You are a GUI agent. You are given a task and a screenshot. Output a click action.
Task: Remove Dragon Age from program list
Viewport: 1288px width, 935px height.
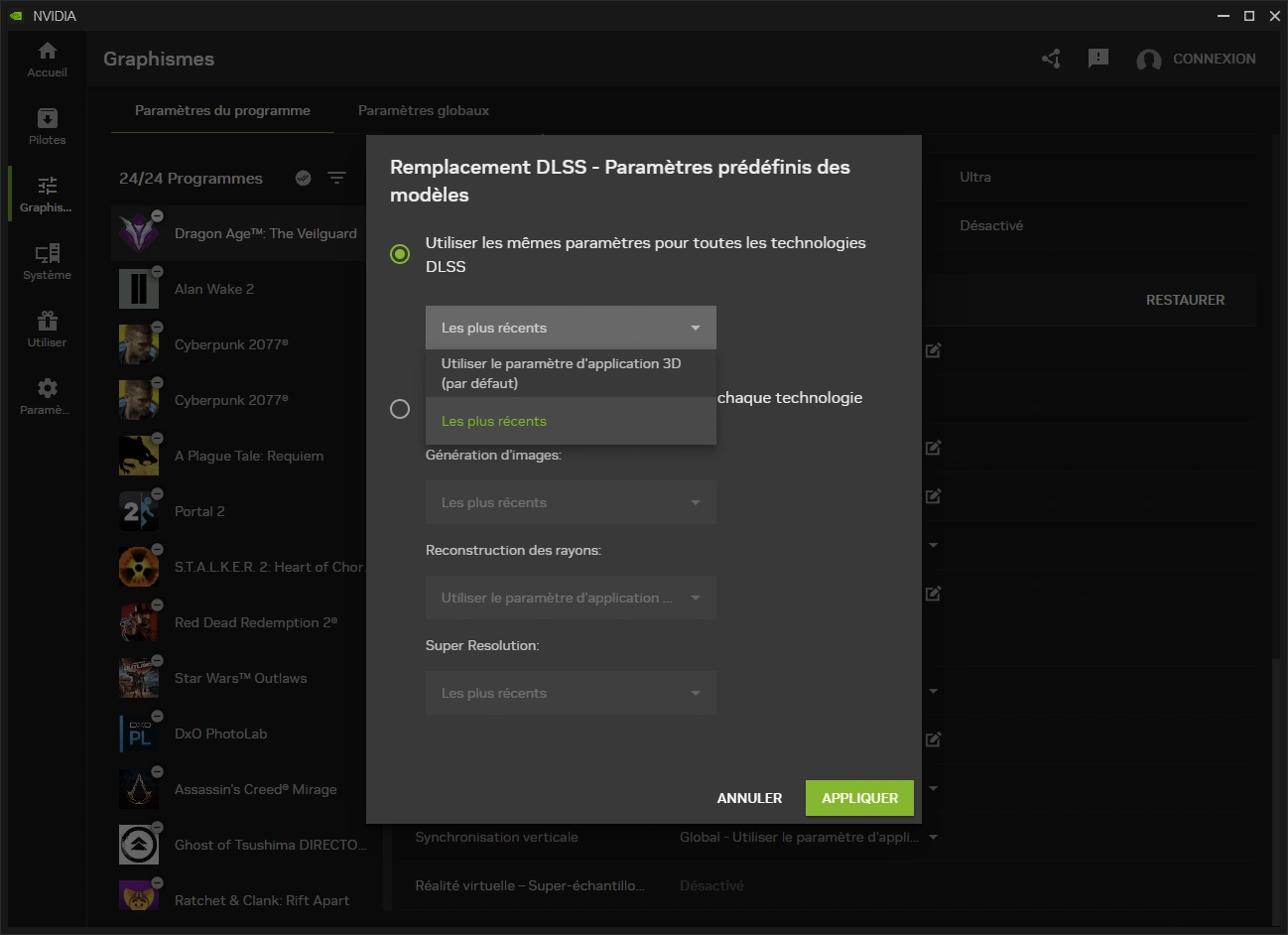pos(157,215)
